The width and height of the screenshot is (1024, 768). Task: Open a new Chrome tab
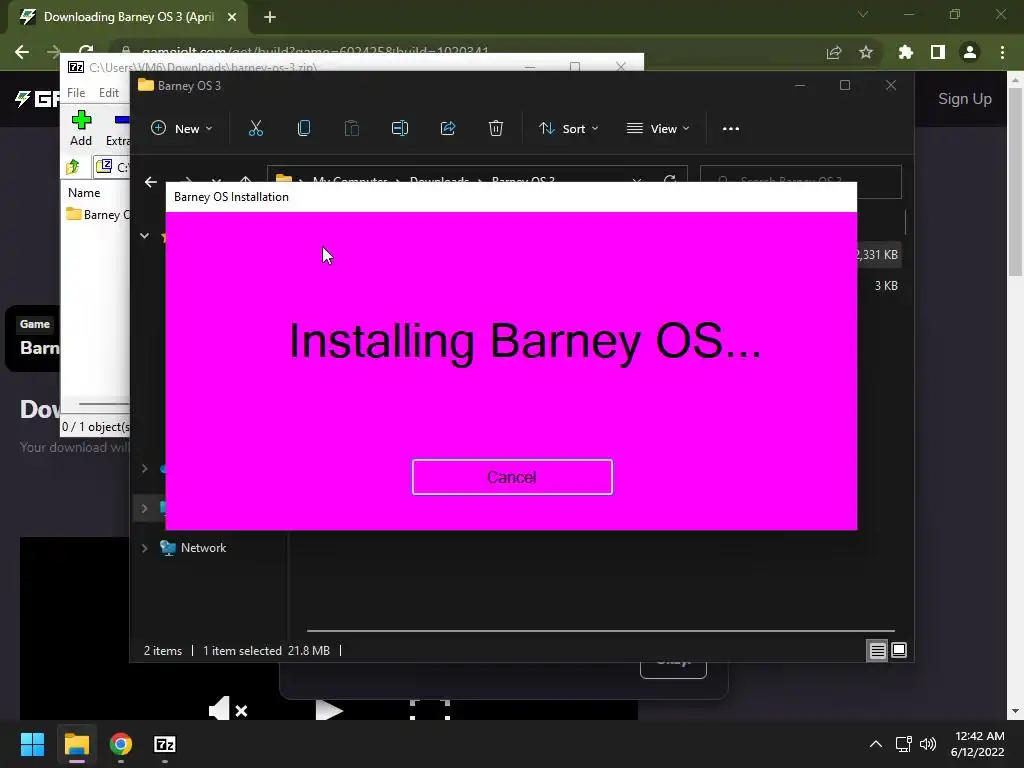click(270, 17)
